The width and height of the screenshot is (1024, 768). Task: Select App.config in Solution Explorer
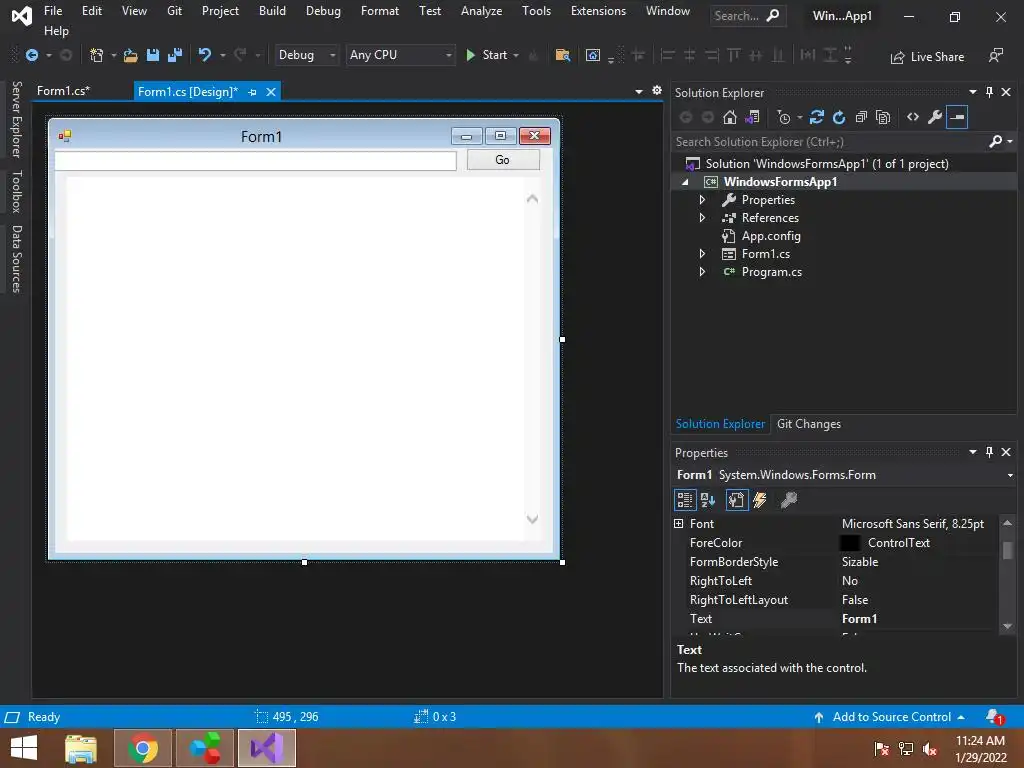pyautogui.click(x=771, y=236)
